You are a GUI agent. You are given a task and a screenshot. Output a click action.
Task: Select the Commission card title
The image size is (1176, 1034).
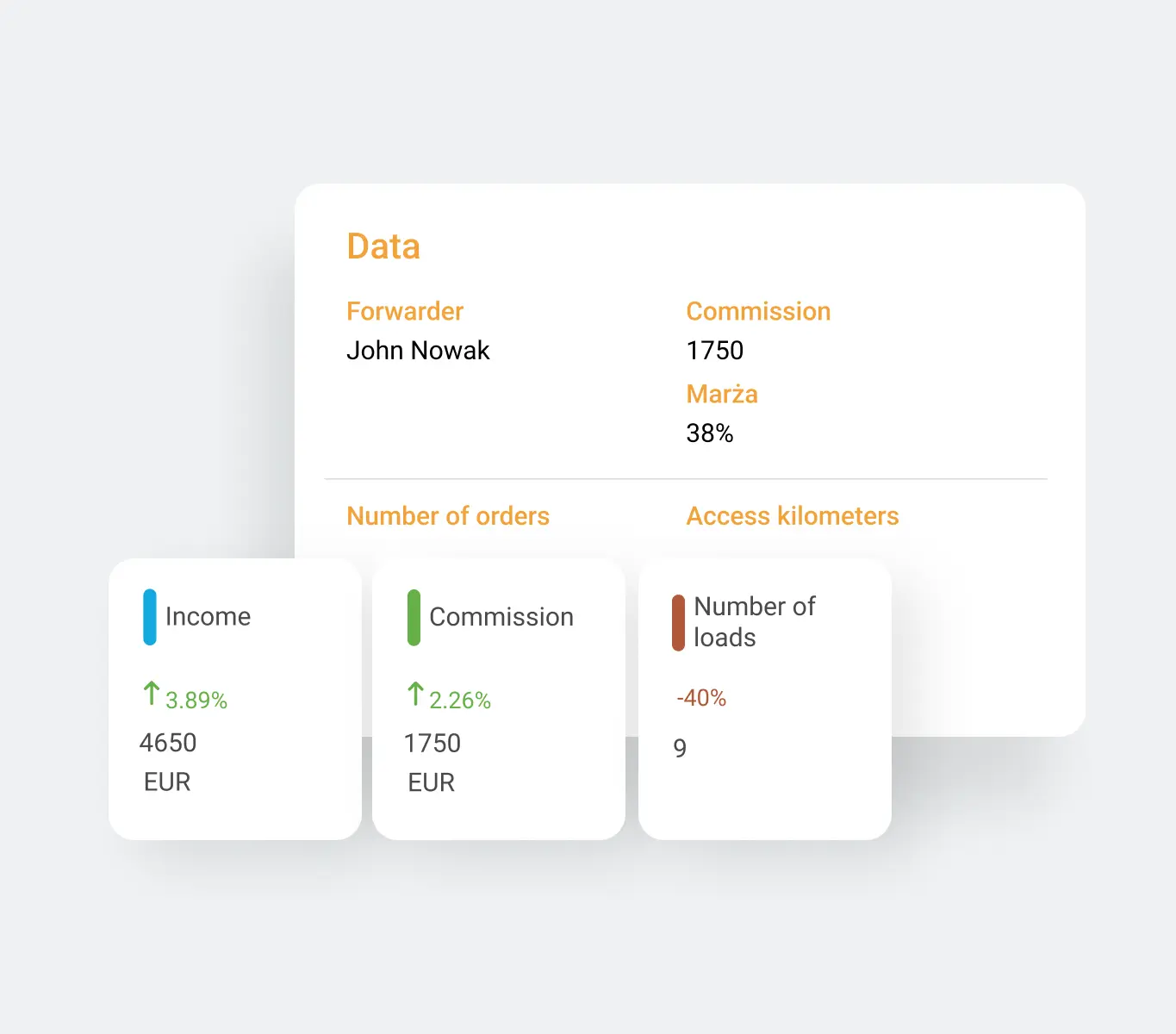(x=501, y=617)
